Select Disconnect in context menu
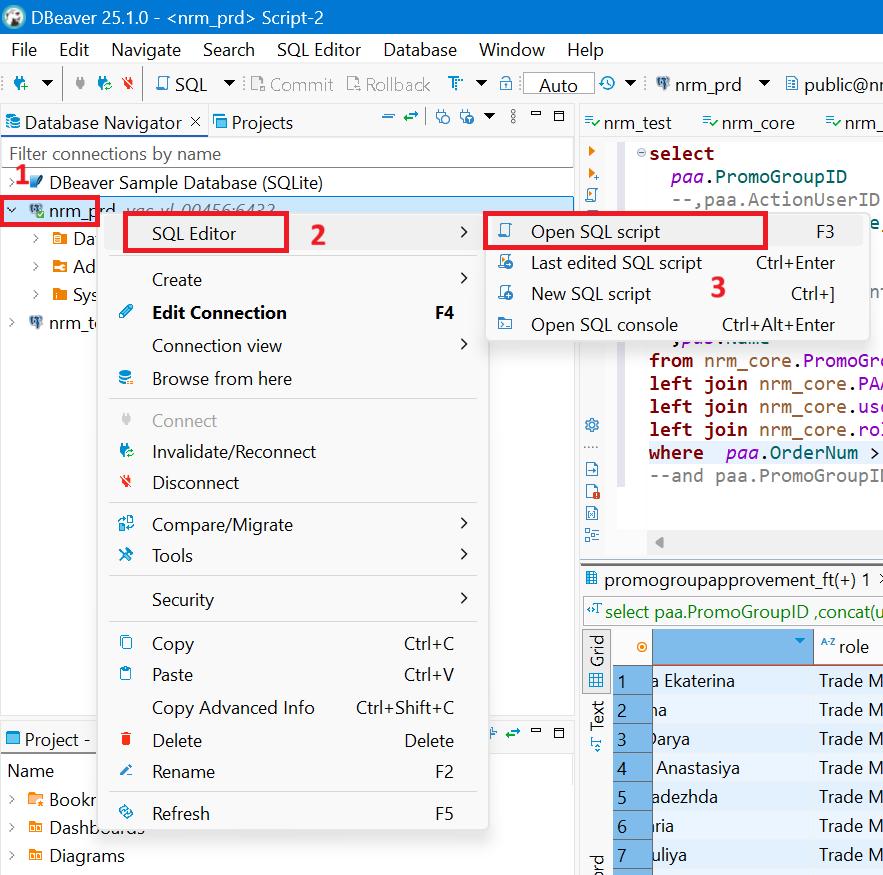 click(292, 483)
